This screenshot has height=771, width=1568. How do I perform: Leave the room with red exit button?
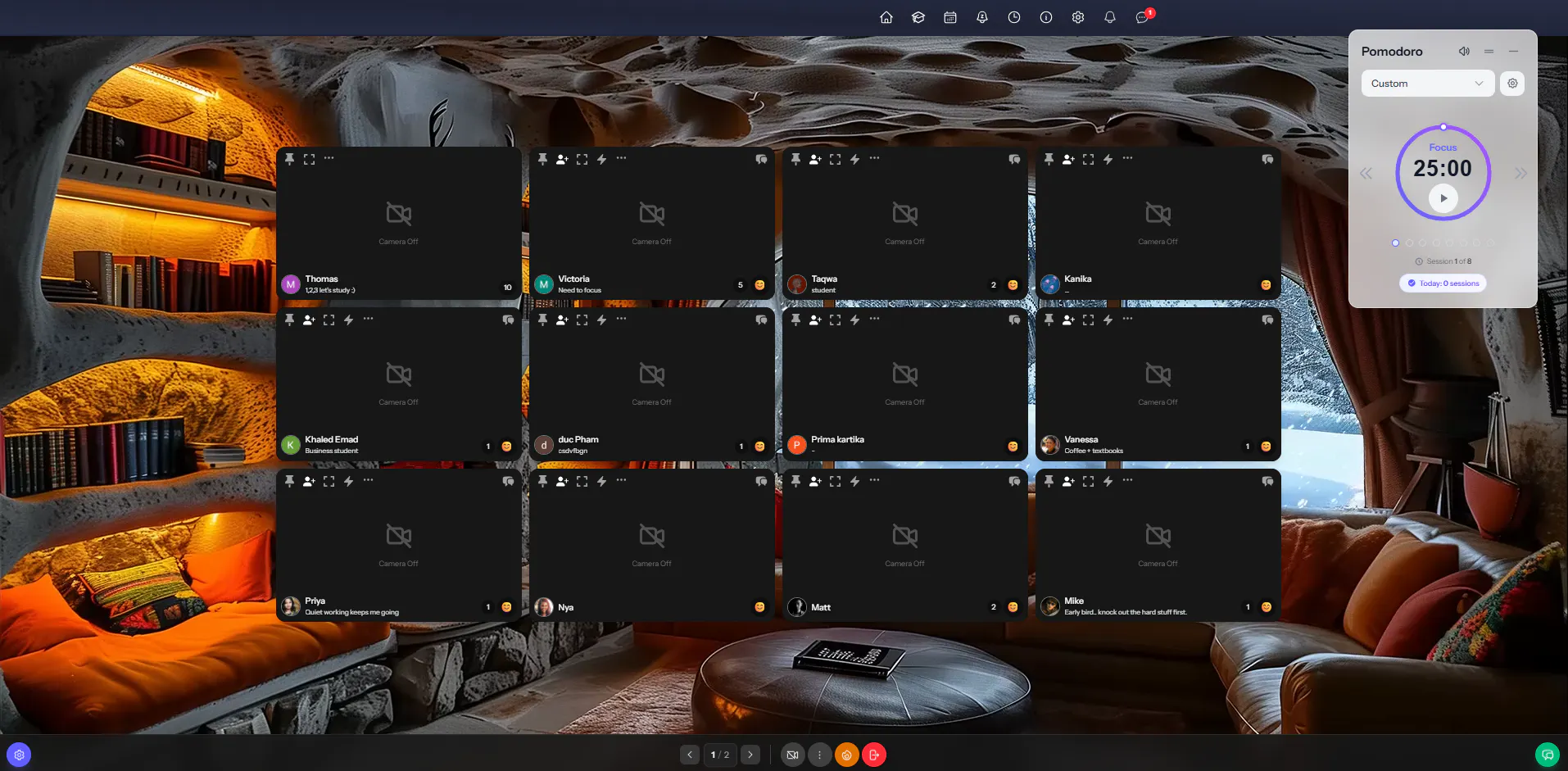tap(874, 755)
